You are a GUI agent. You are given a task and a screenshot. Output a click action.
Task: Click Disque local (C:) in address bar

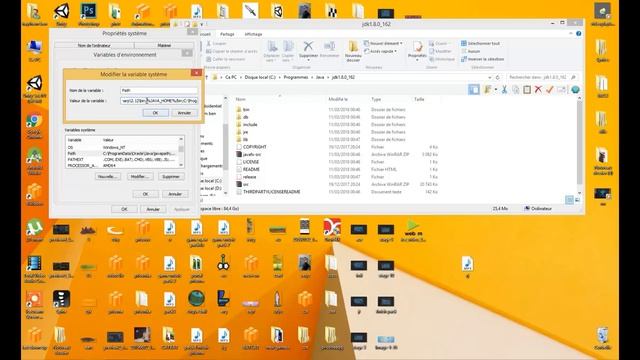tap(260, 77)
